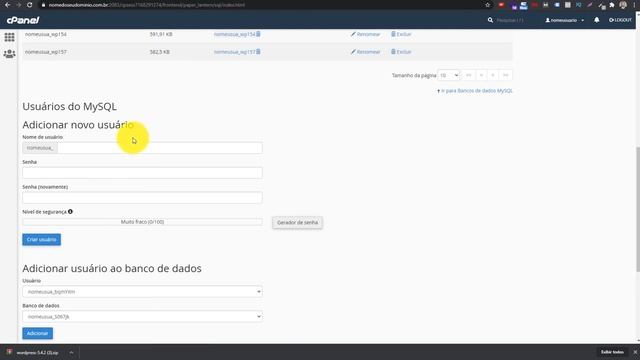Go to the first page of results
The height and width of the screenshot is (360, 640).
coord(469,75)
